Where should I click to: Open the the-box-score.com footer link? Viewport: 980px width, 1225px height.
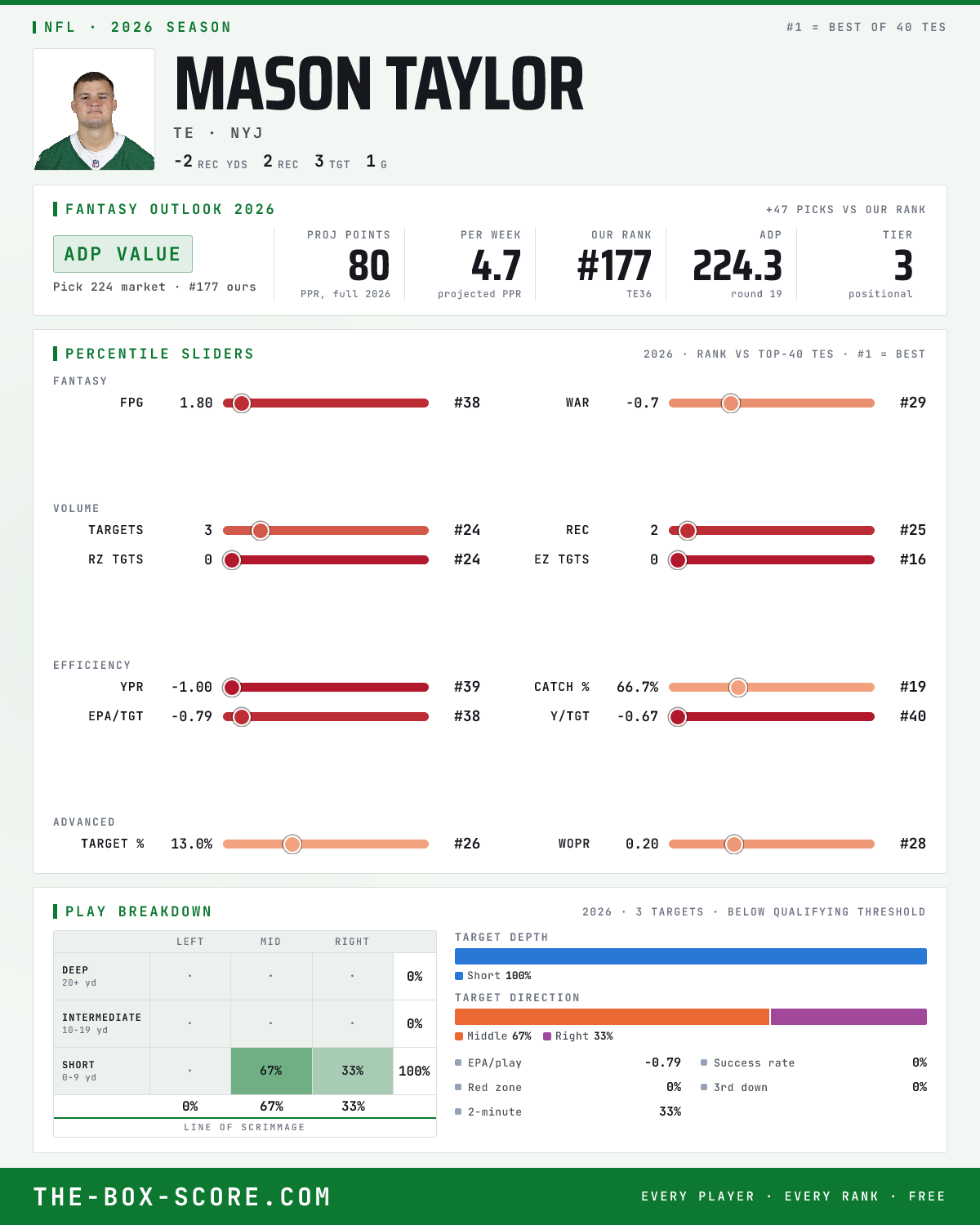coord(182,1196)
